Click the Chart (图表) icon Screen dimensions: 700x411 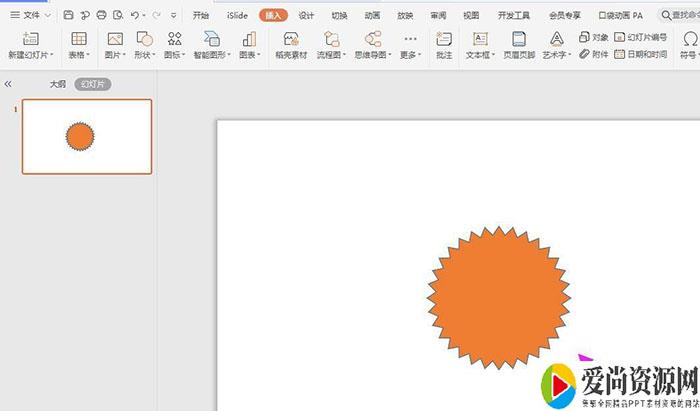(249, 39)
